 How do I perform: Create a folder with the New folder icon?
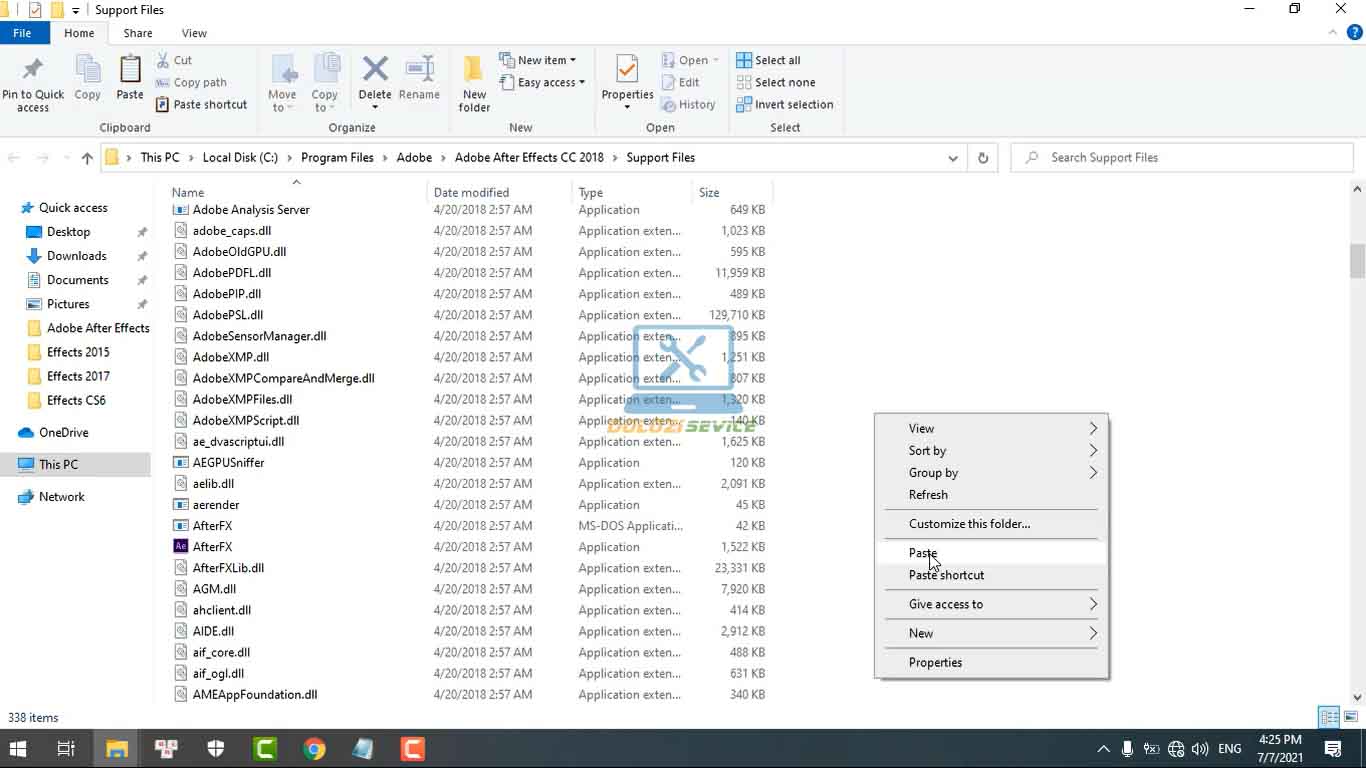pos(474,72)
